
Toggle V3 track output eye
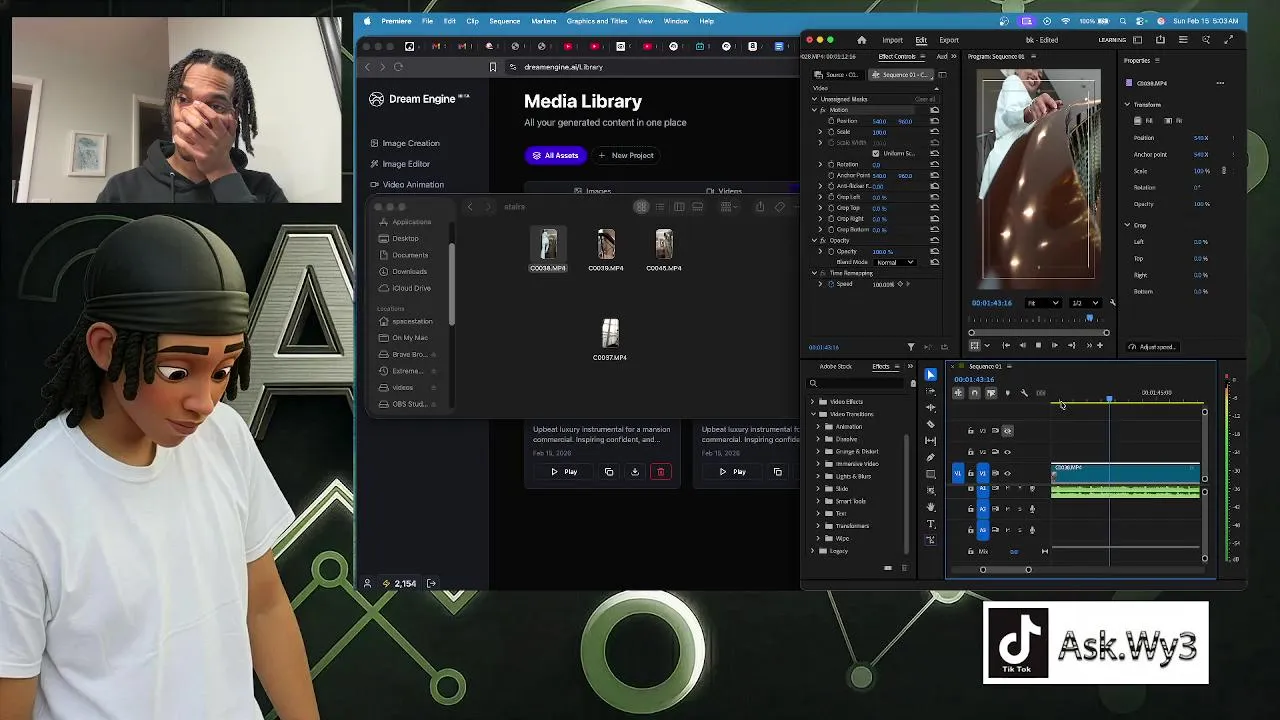tap(1007, 431)
